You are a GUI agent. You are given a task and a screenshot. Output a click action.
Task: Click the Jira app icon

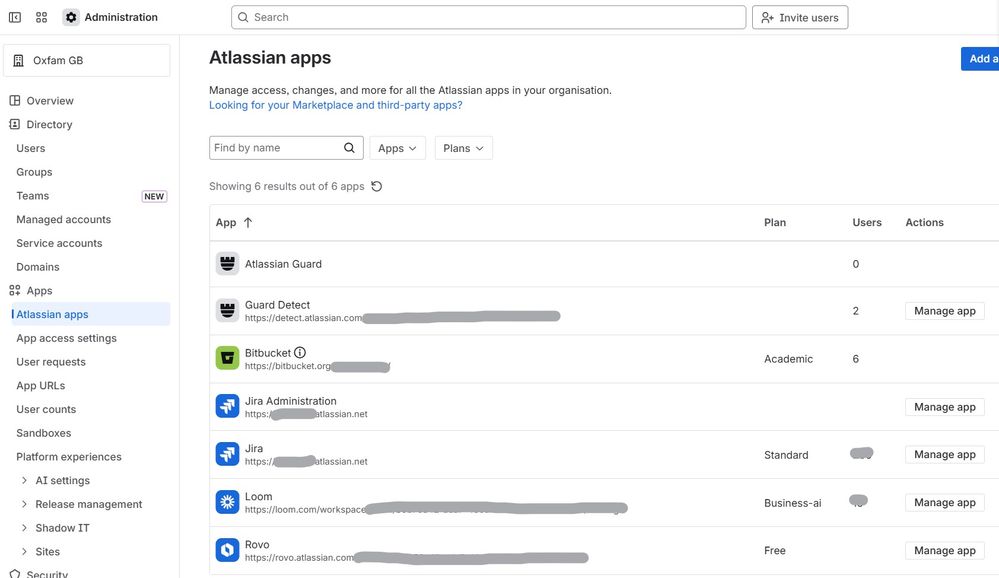(227, 454)
